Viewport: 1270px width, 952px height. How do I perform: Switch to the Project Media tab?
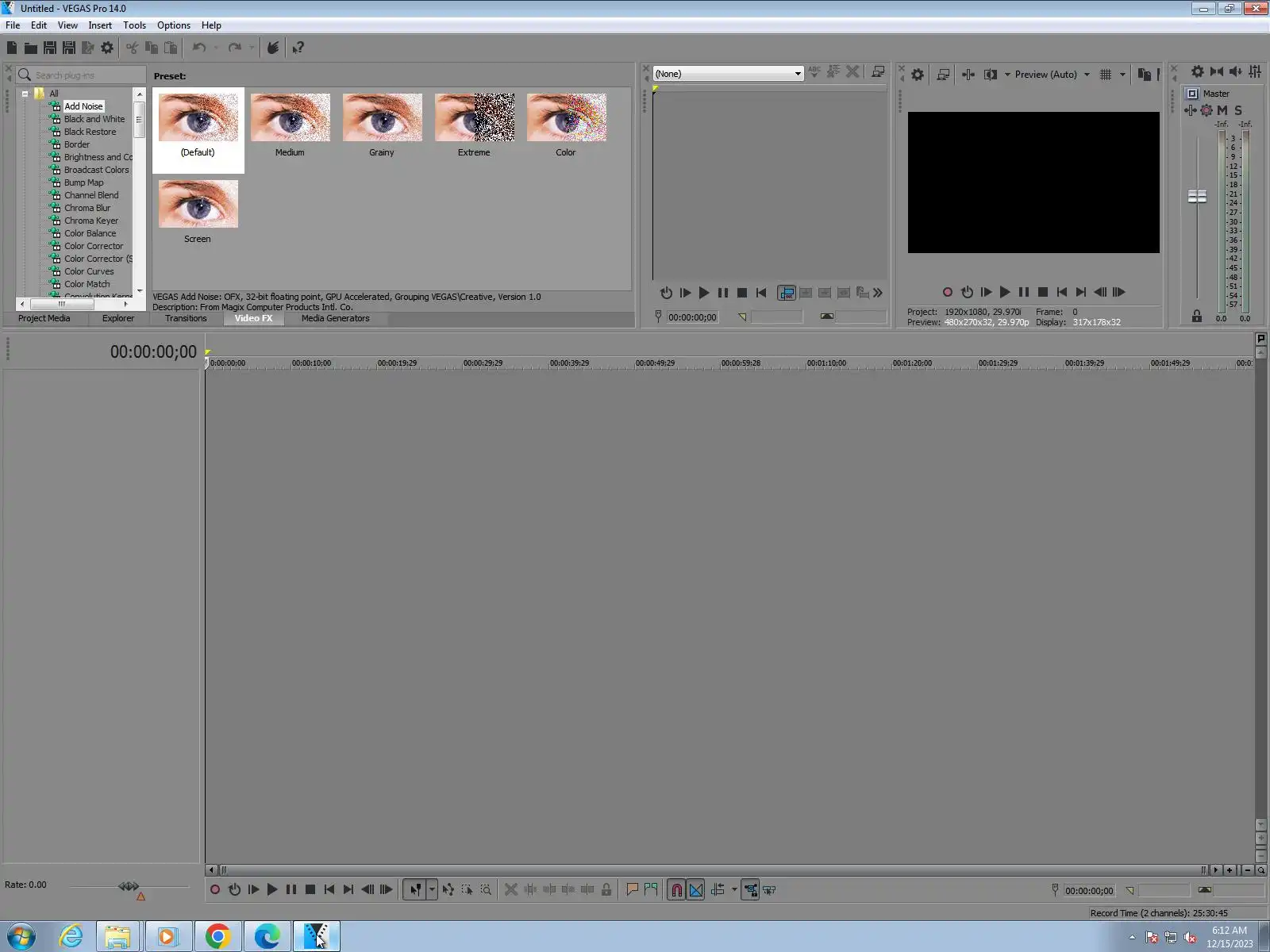point(44,318)
